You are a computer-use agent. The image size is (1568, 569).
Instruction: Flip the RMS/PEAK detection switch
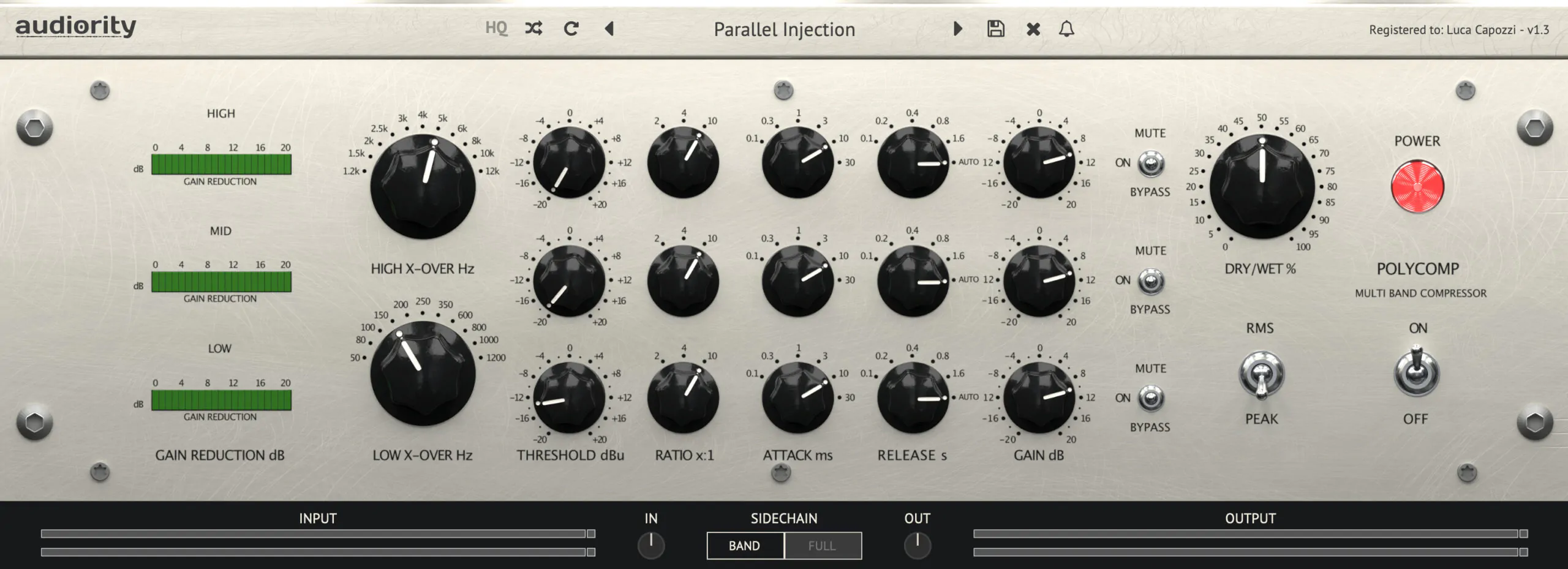[1261, 374]
